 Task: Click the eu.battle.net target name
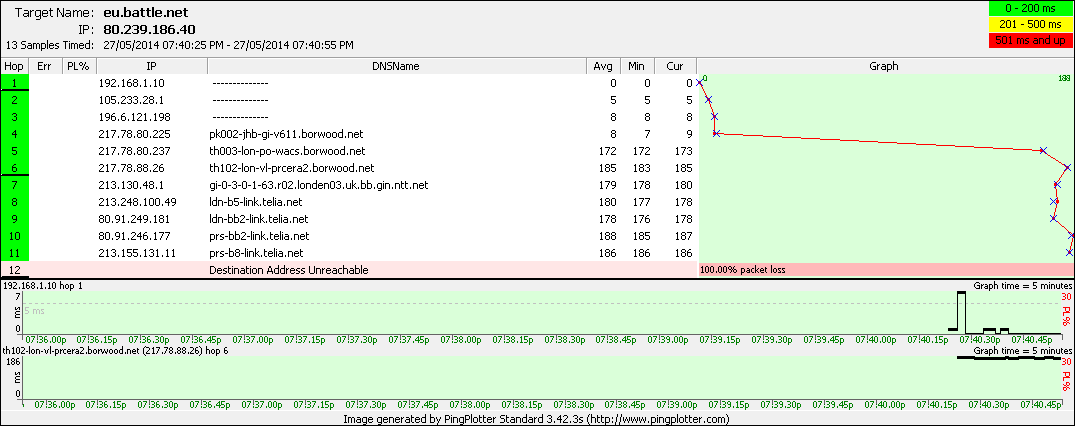click(146, 12)
